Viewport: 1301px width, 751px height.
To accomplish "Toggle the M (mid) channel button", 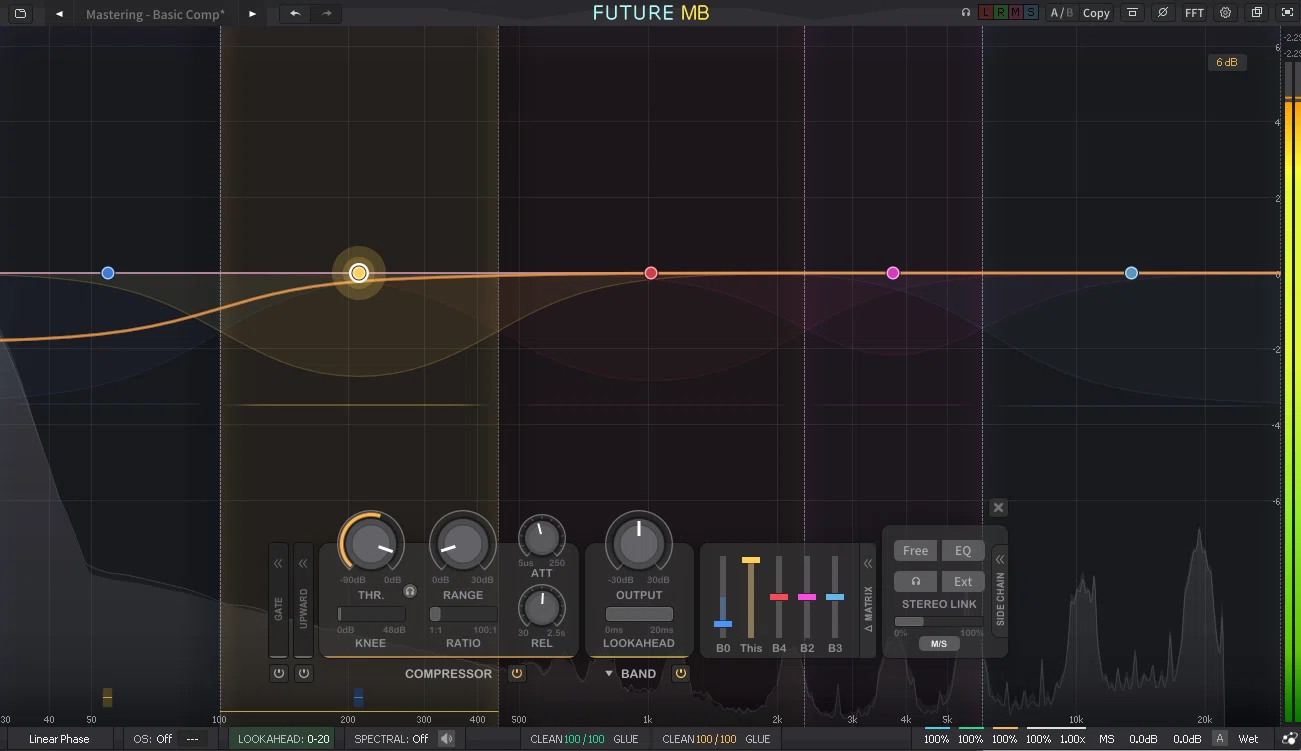I will 1016,13.
